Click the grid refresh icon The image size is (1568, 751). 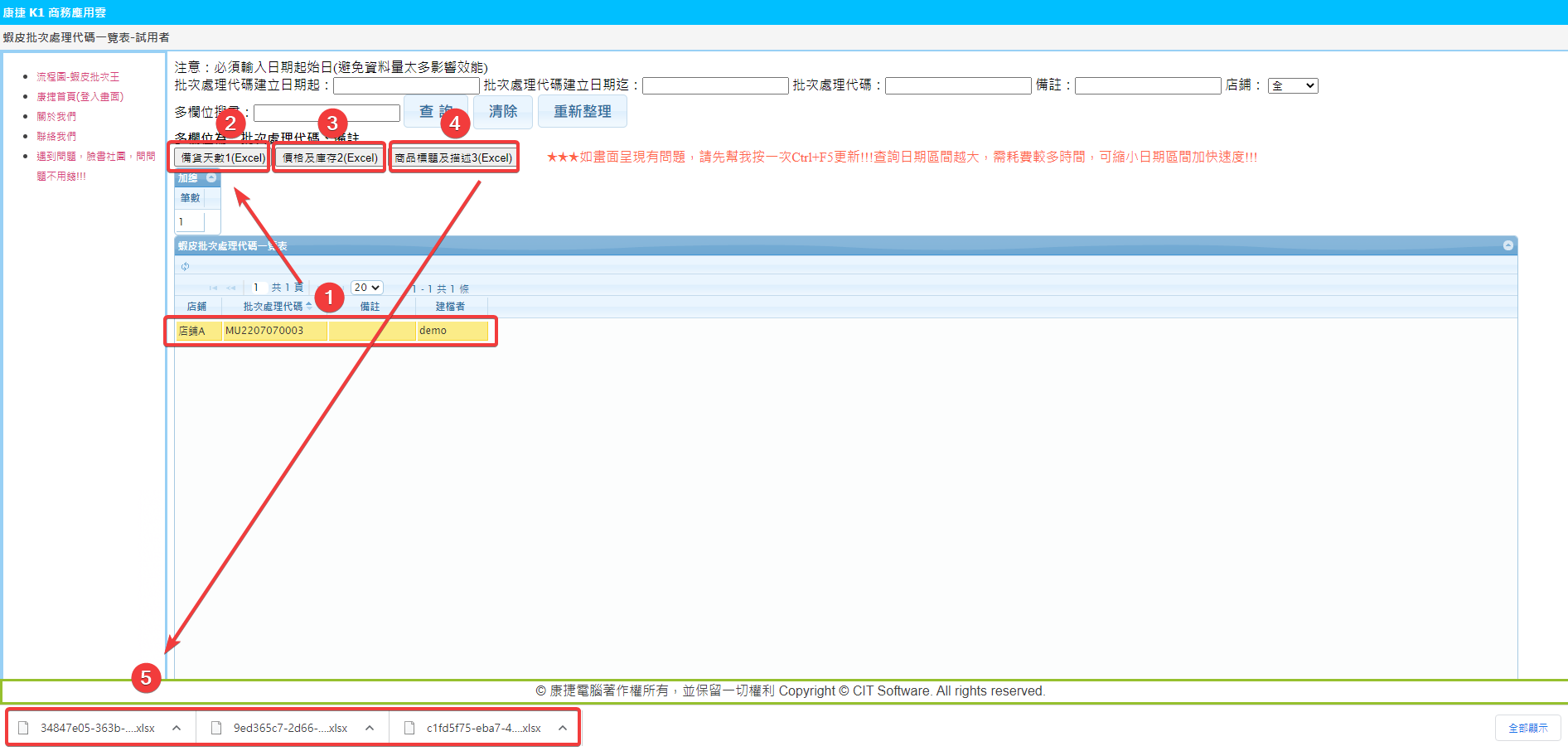click(x=185, y=266)
